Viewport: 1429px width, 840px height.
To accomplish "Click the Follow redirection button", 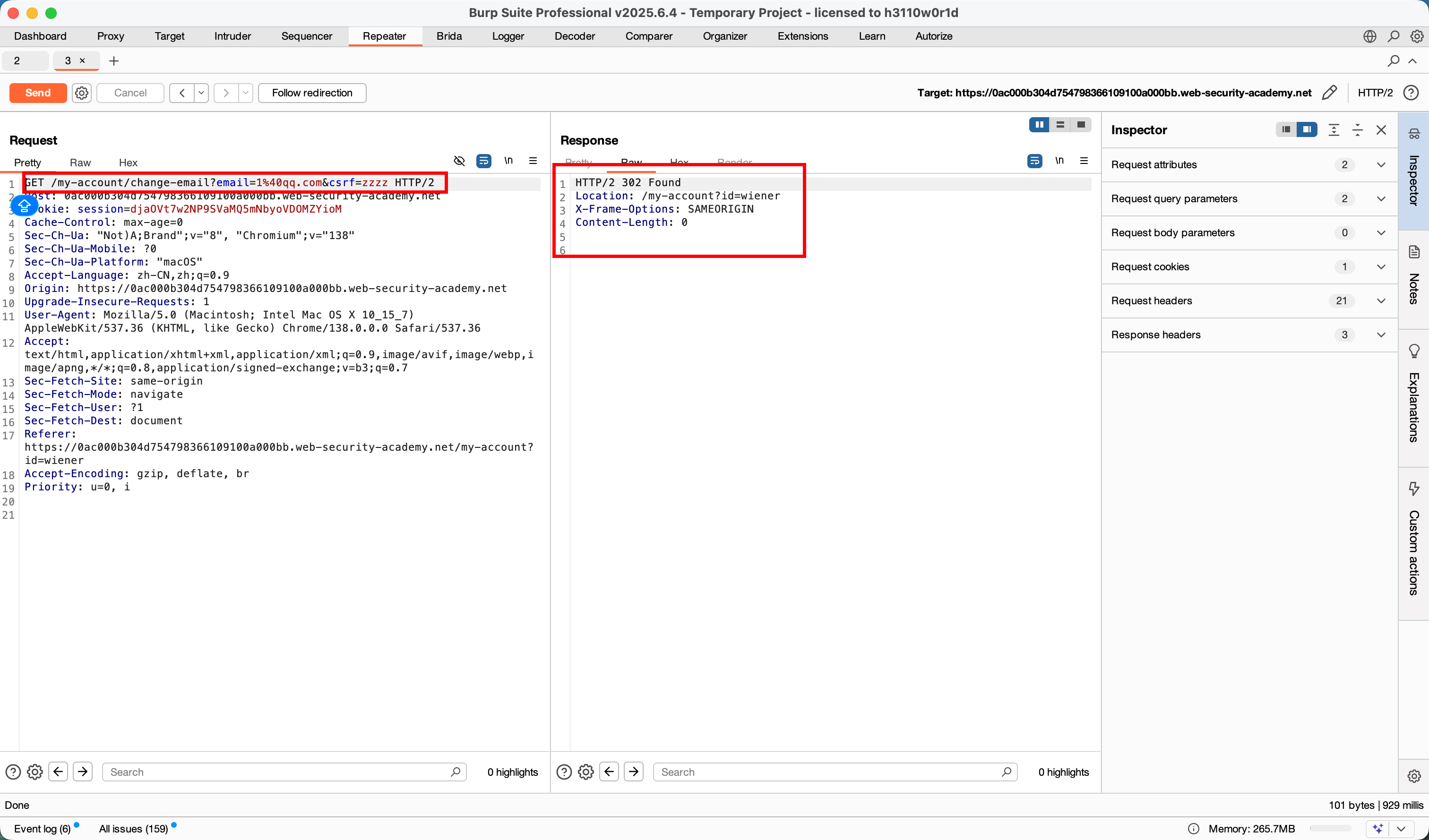I will pos(312,93).
